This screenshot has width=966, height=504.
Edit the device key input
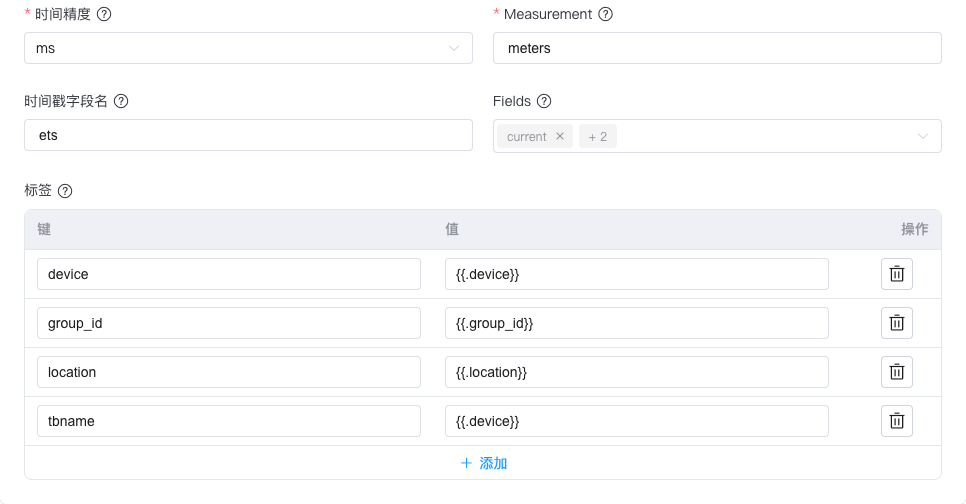229,274
